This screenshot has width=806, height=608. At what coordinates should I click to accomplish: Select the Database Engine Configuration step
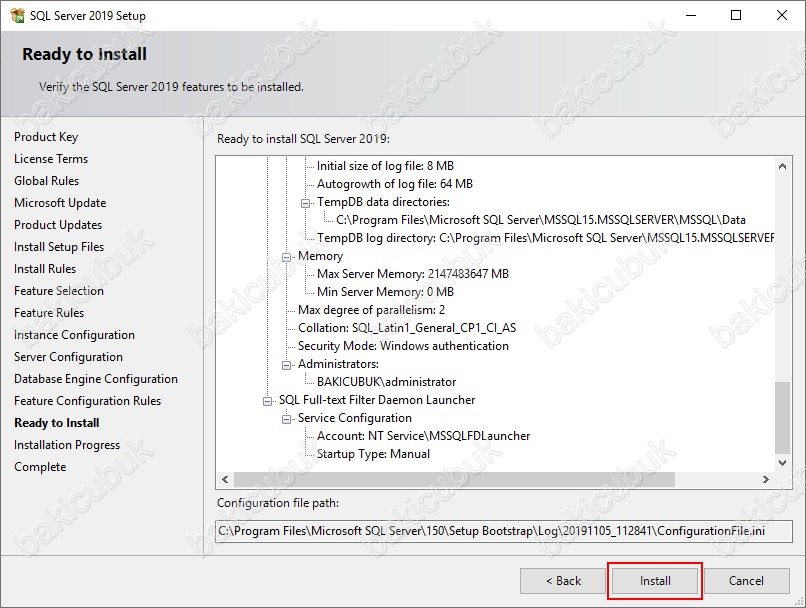tap(96, 379)
